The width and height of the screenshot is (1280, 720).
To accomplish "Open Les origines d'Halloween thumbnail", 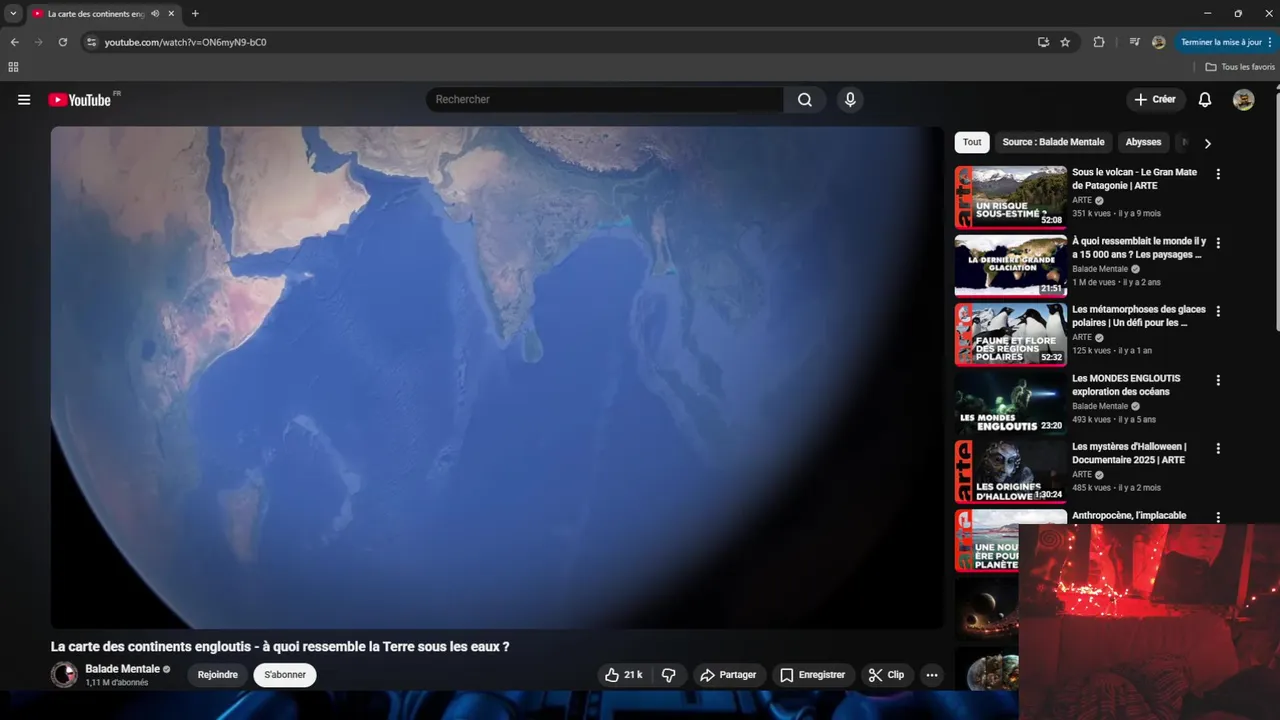I will point(1011,472).
